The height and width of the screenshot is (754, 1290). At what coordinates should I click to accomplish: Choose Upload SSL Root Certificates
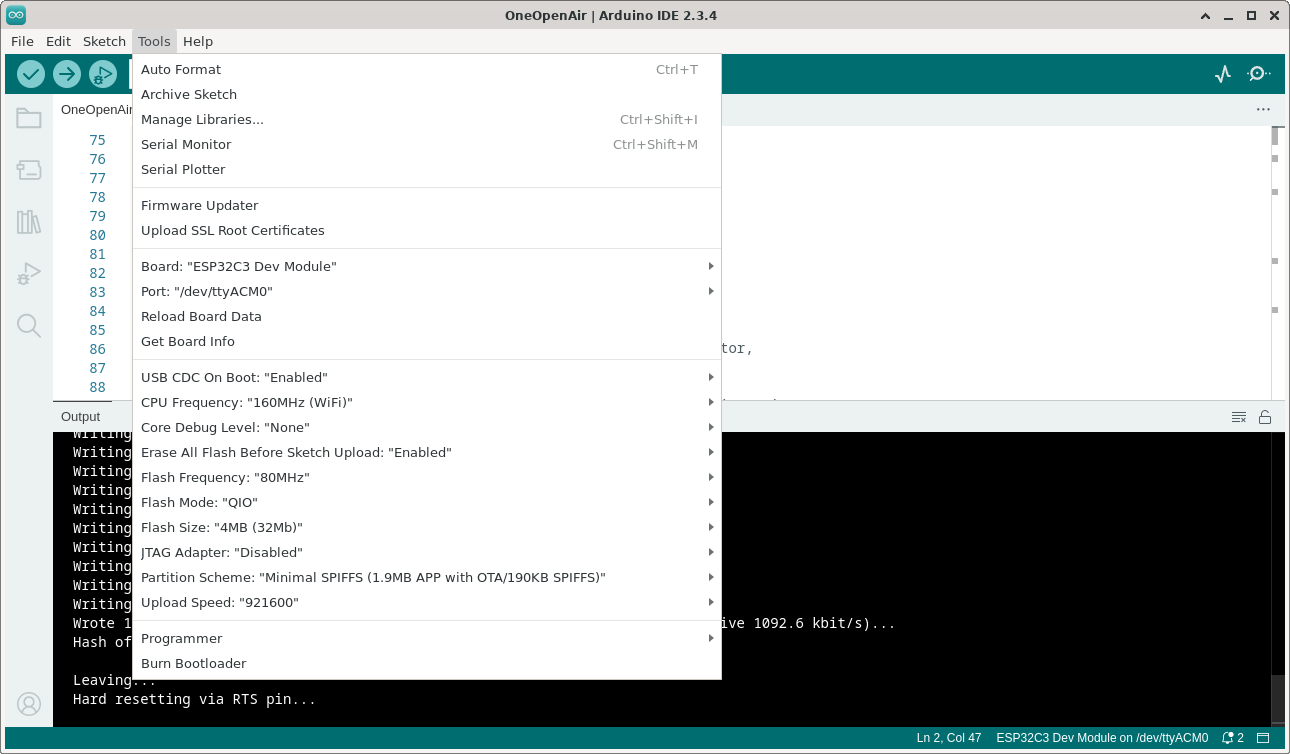[427, 230]
